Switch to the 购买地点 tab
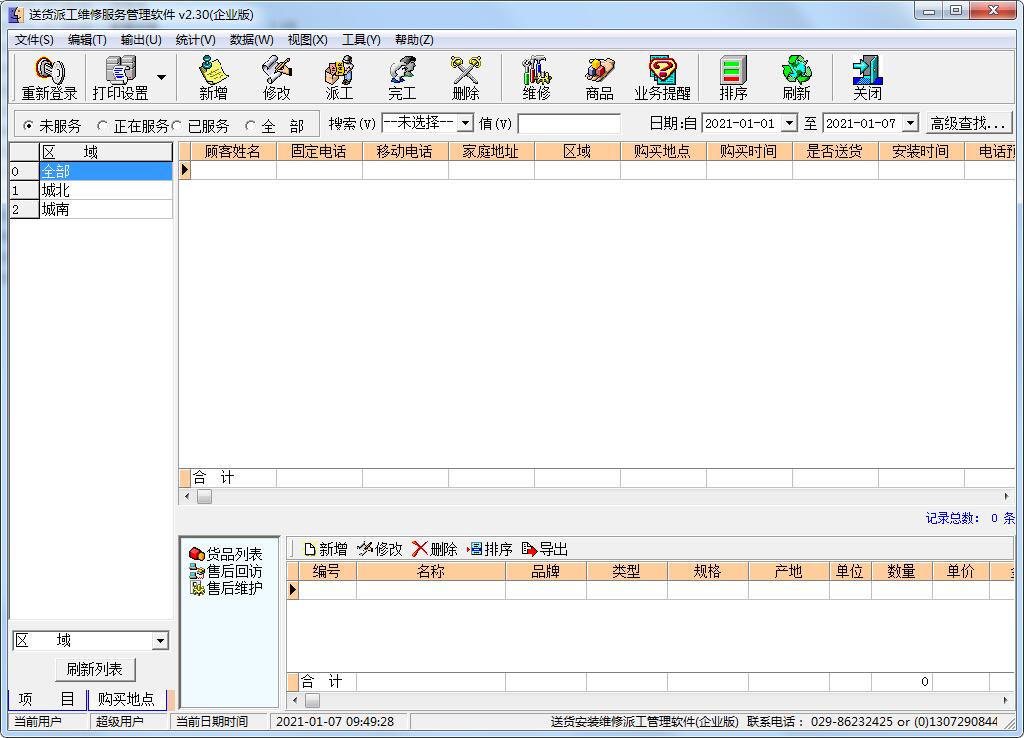Screen dimensions: 1024x738 (x=126, y=699)
